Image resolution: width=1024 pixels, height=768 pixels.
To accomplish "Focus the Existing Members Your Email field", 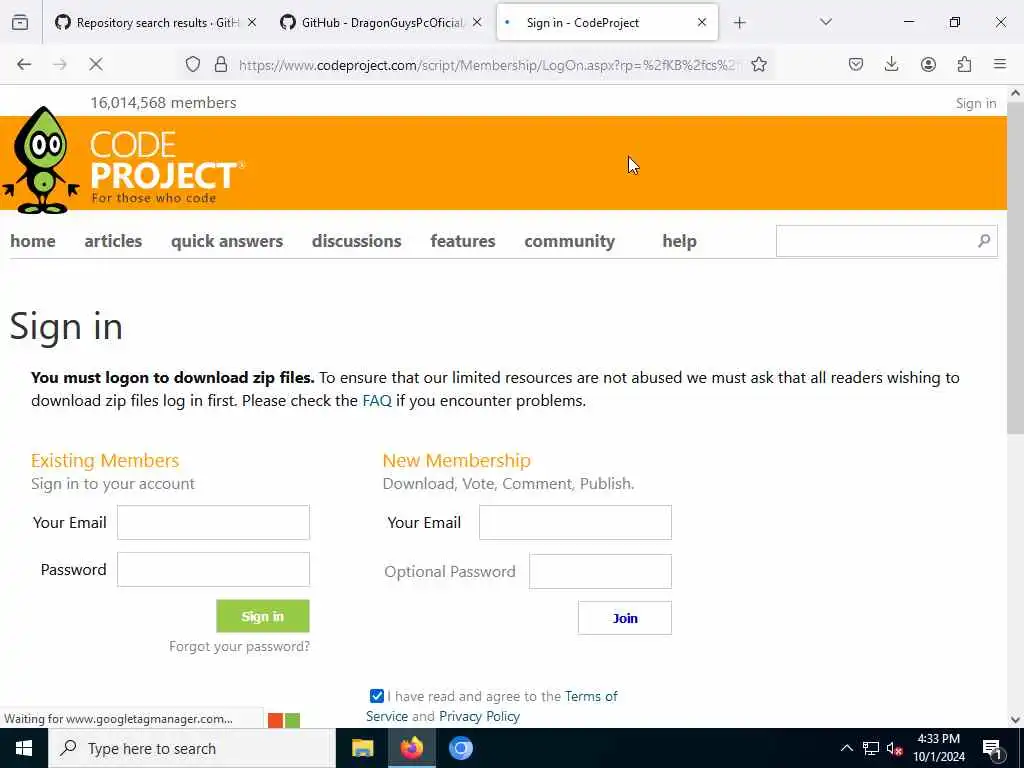I will 214,522.
